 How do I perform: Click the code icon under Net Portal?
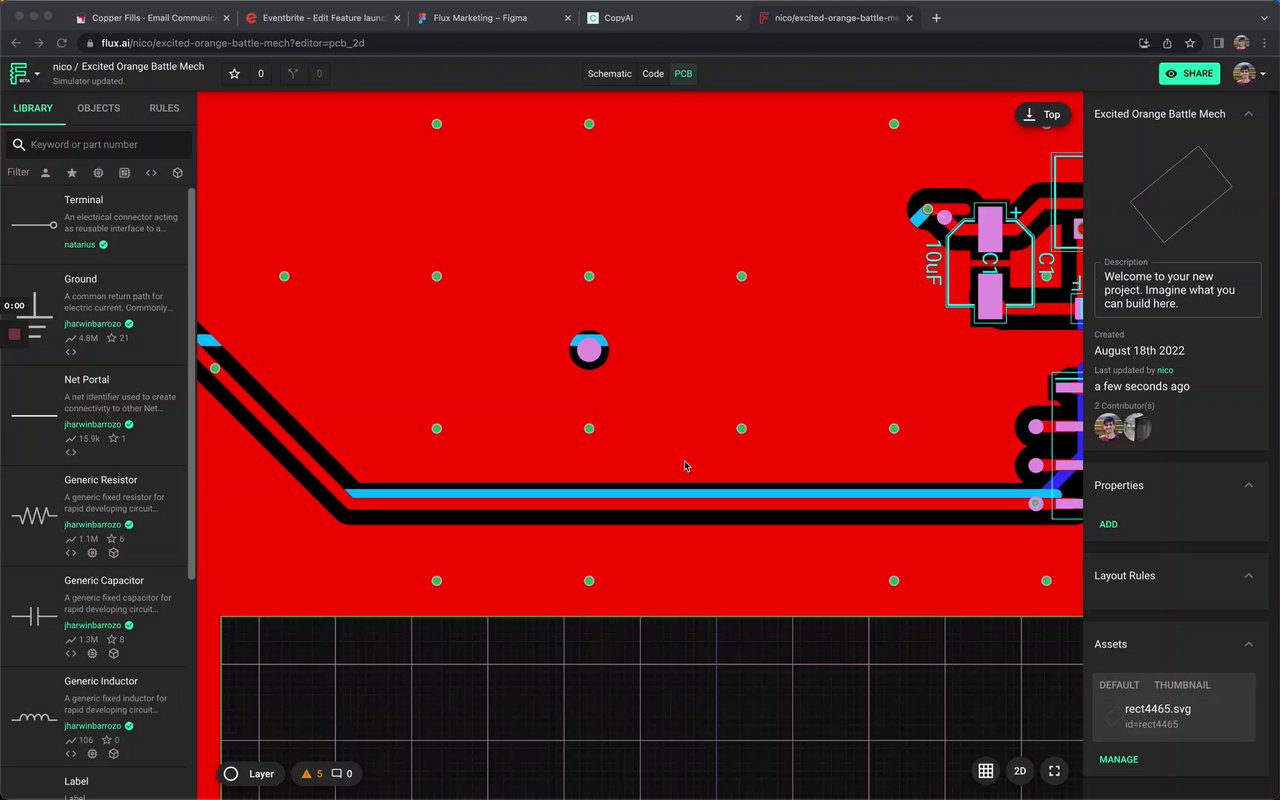71,453
